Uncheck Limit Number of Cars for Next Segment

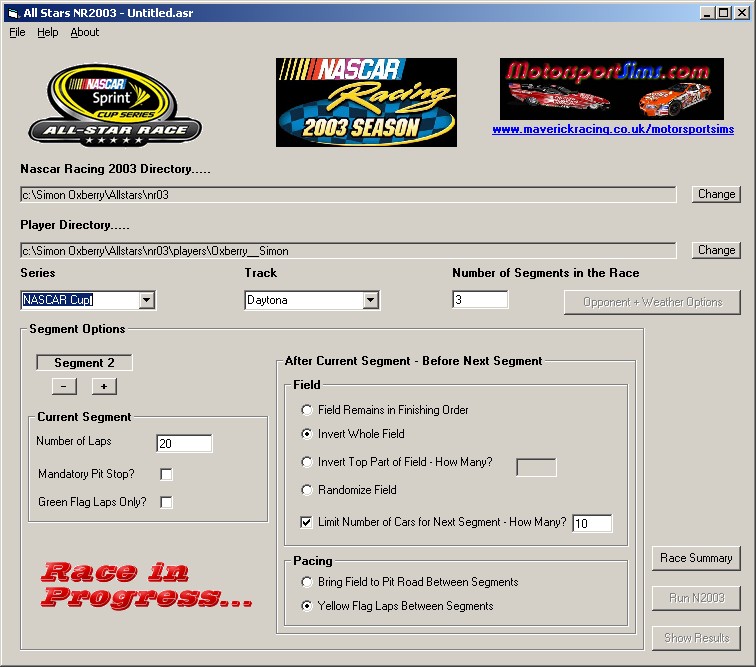click(x=306, y=522)
